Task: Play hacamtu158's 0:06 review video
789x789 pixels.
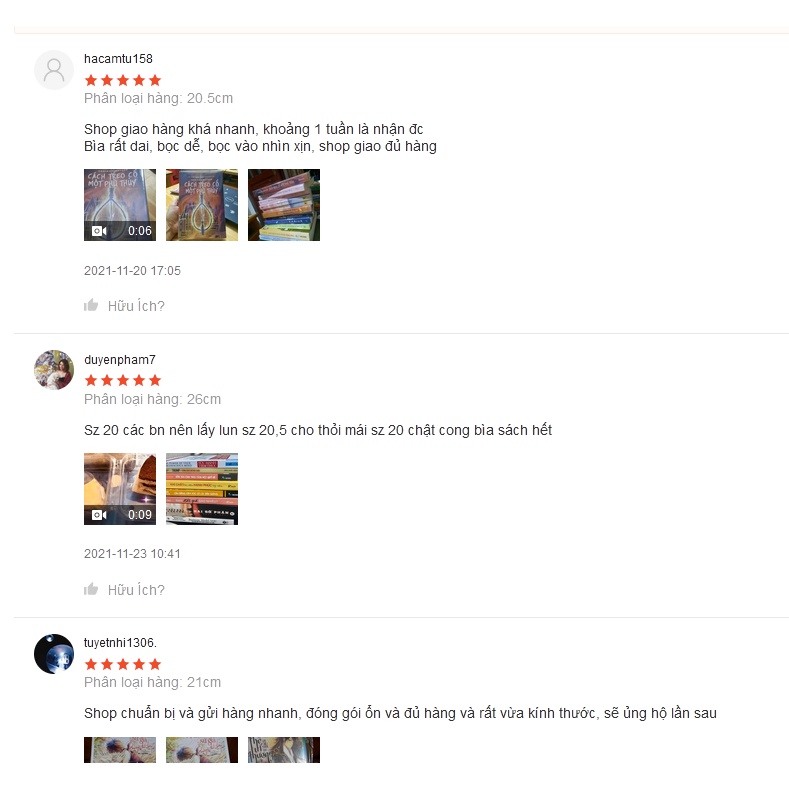Action: coord(120,205)
